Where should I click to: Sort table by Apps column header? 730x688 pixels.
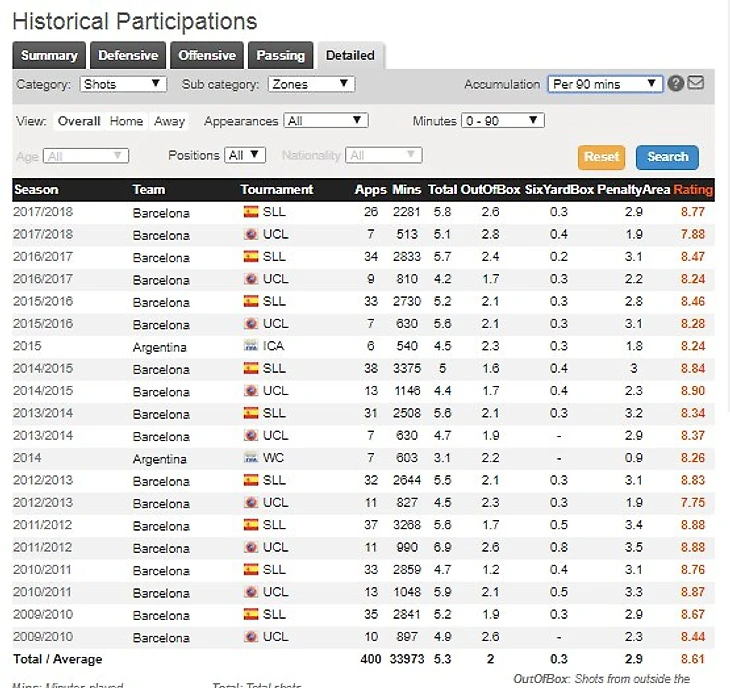click(x=370, y=189)
